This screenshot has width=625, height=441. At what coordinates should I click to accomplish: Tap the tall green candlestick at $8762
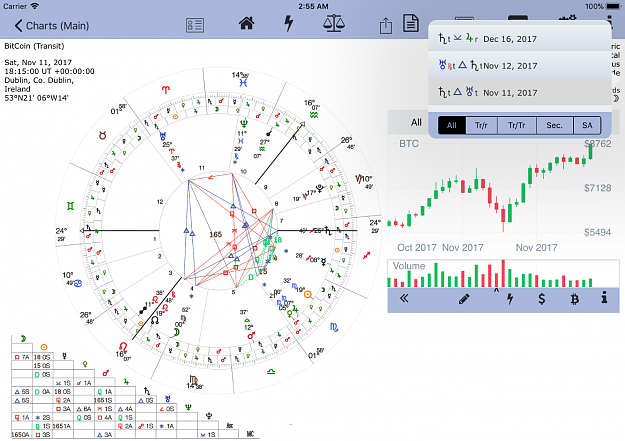pyautogui.click(x=590, y=150)
